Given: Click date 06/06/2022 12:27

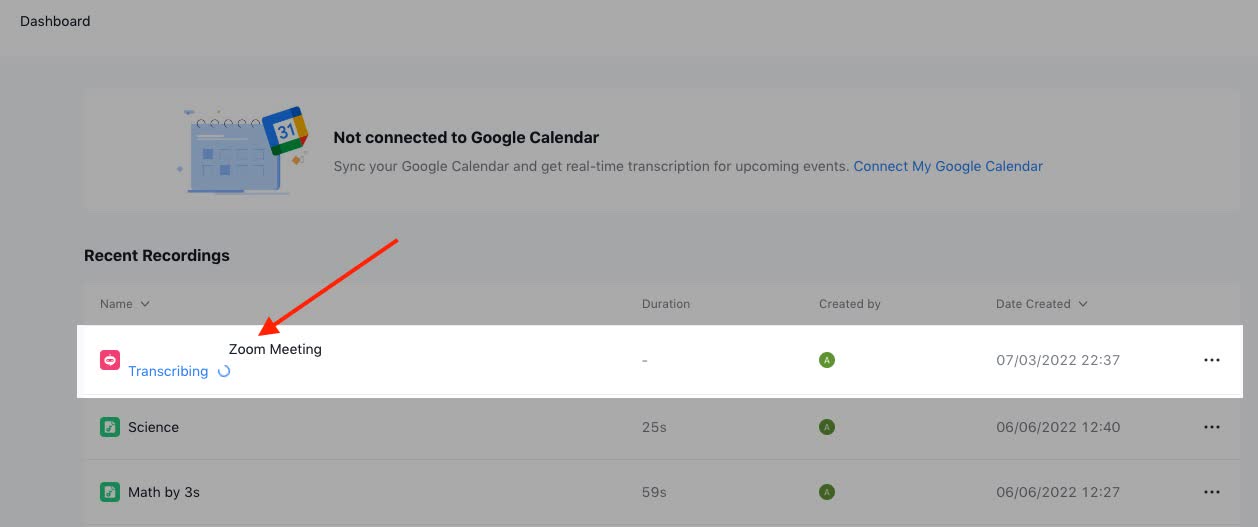Looking at the screenshot, I should 1058,492.
